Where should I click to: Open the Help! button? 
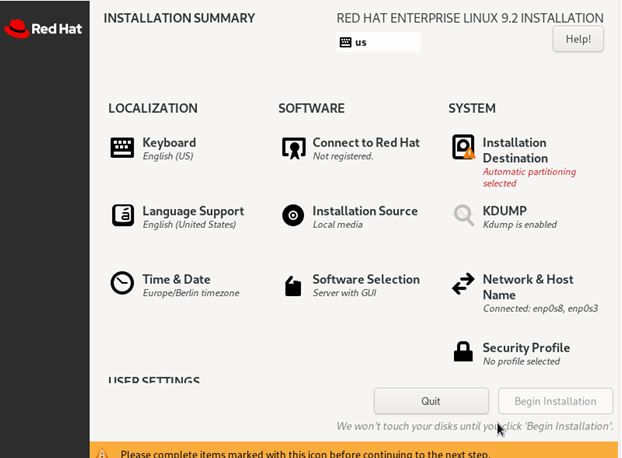tap(578, 39)
